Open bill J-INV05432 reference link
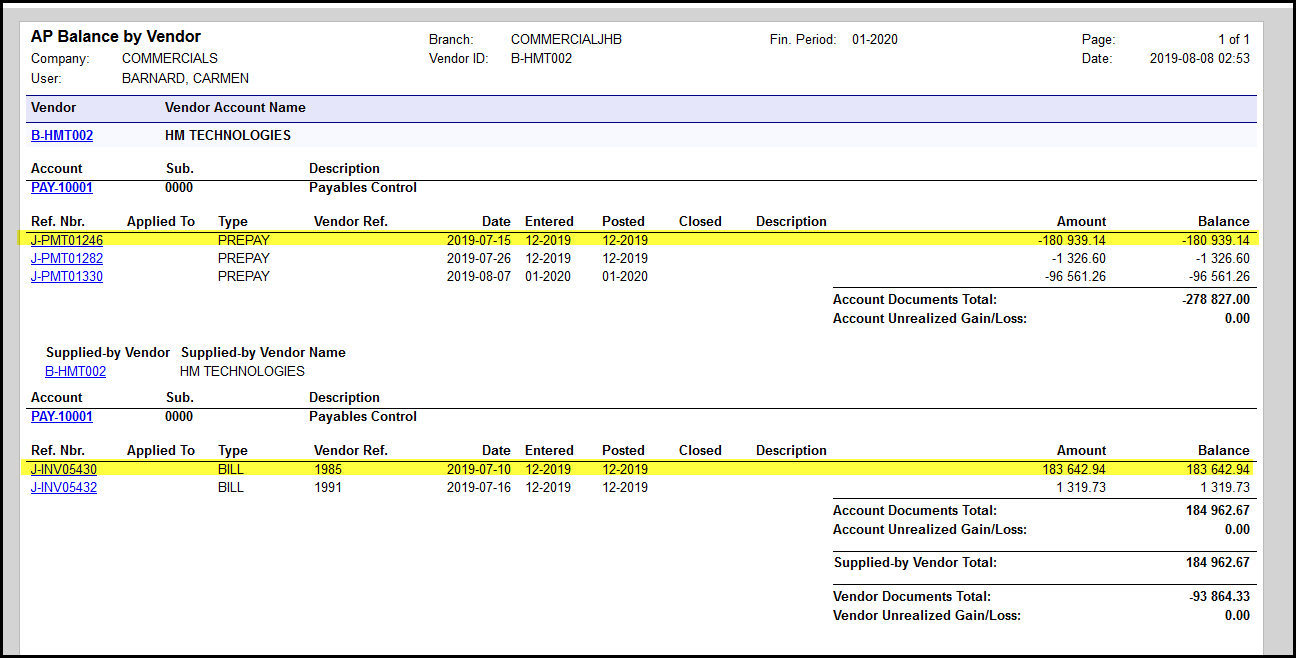This screenshot has width=1296, height=658. click(x=64, y=487)
